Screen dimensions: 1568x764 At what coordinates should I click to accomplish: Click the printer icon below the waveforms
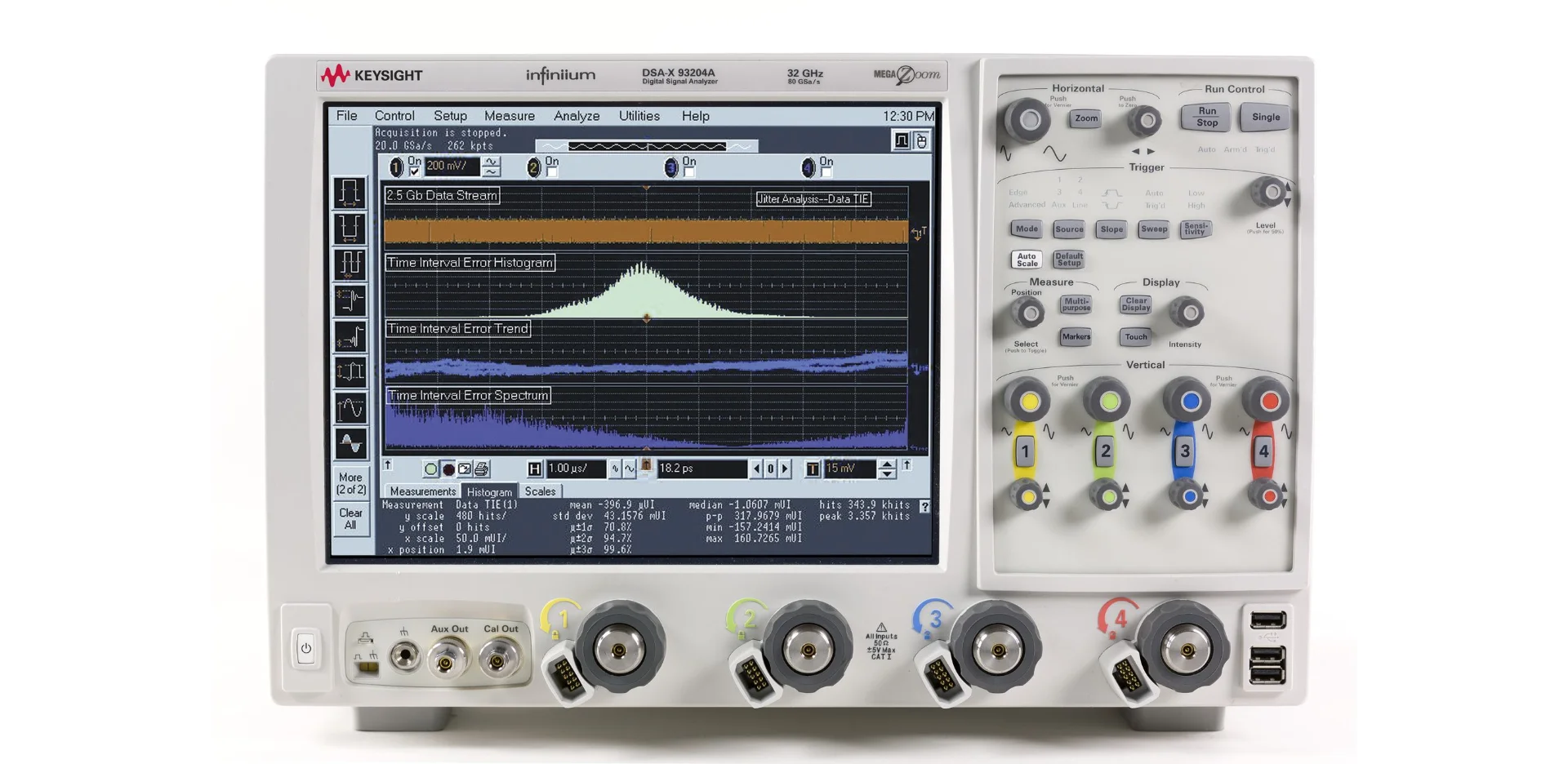(x=482, y=469)
